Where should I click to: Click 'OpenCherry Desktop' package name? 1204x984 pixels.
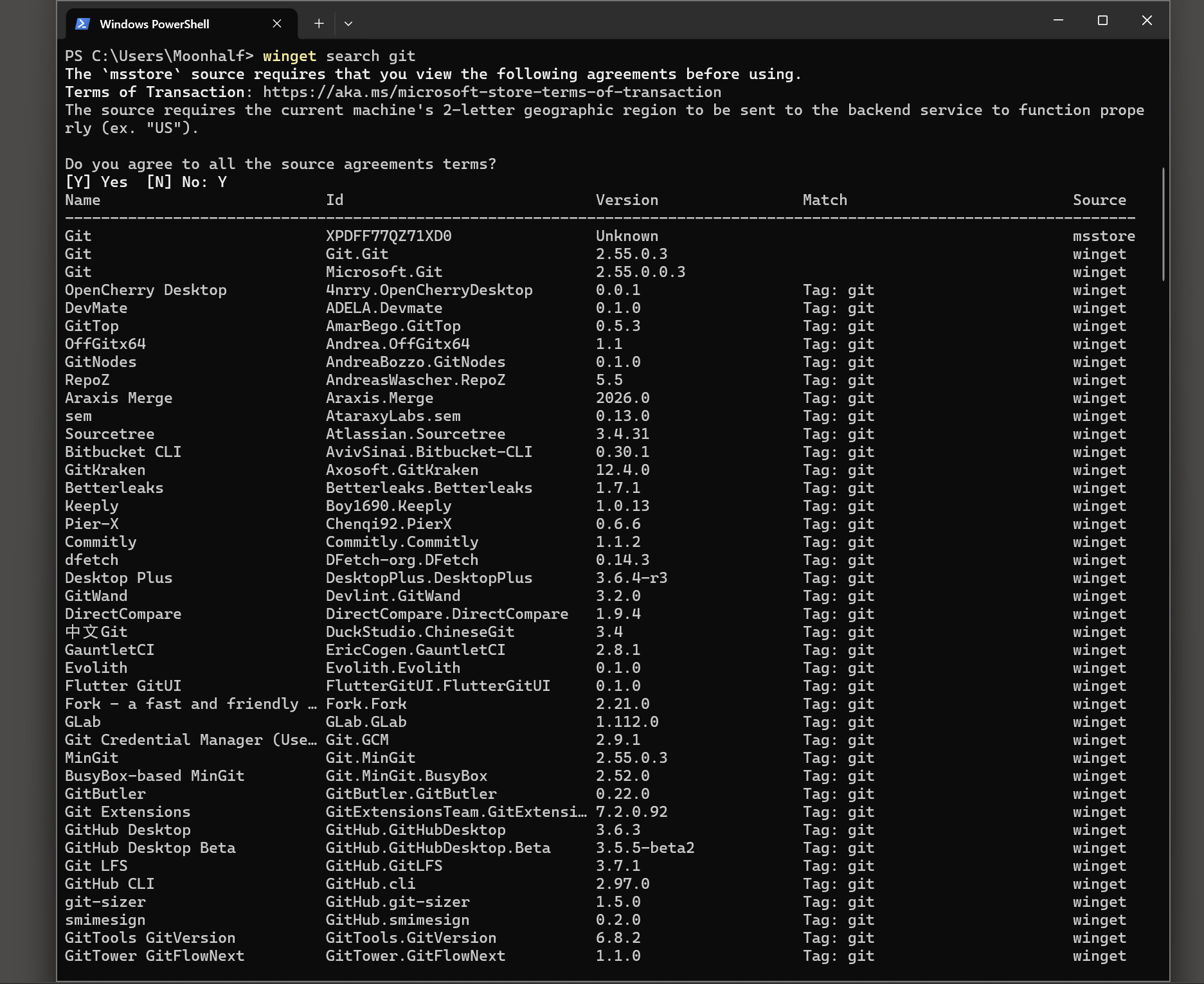point(145,290)
